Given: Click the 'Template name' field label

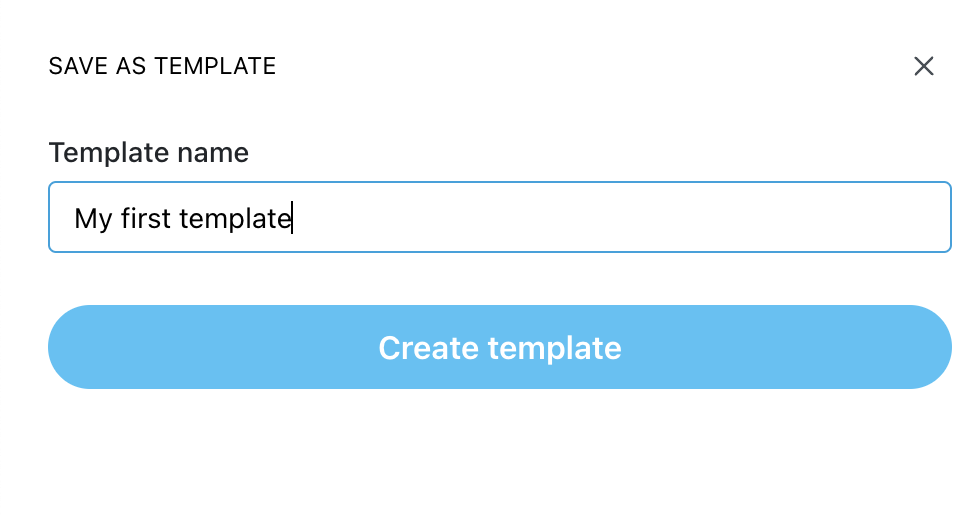Looking at the screenshot, I should pyautogui.click(x=148, y=153).
